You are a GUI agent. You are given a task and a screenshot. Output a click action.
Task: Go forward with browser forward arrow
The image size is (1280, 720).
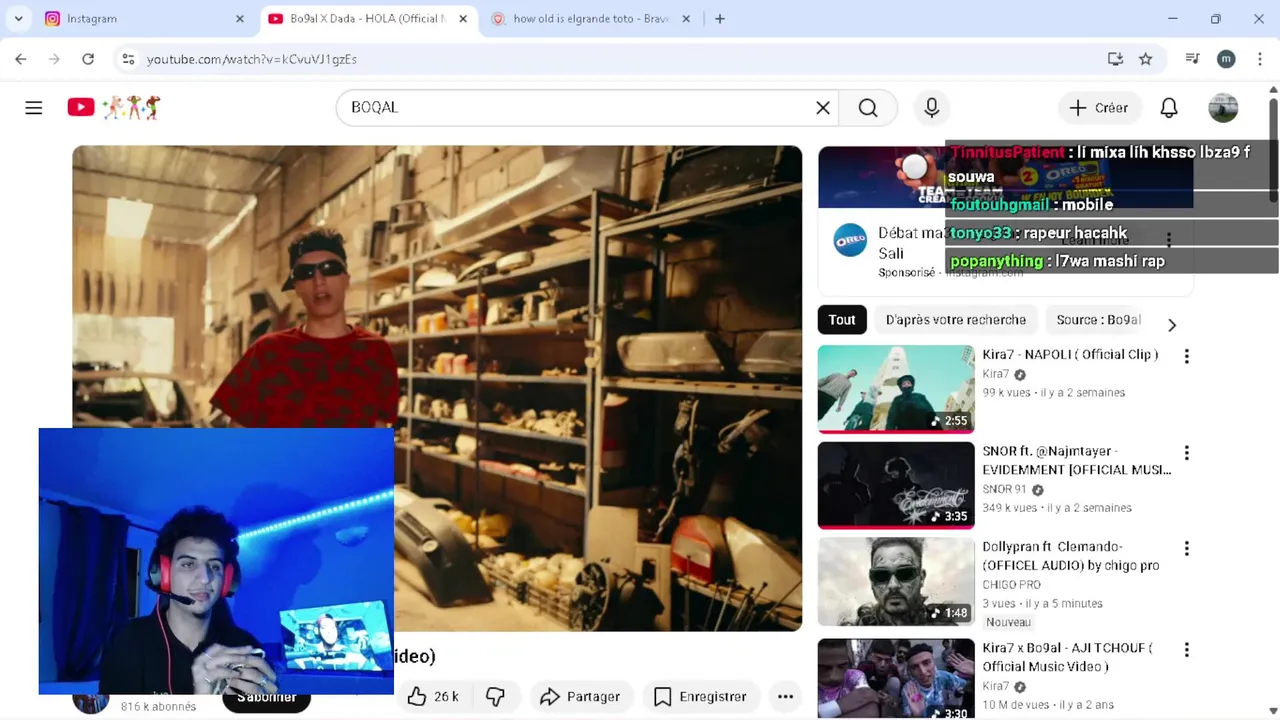[54, 59]
